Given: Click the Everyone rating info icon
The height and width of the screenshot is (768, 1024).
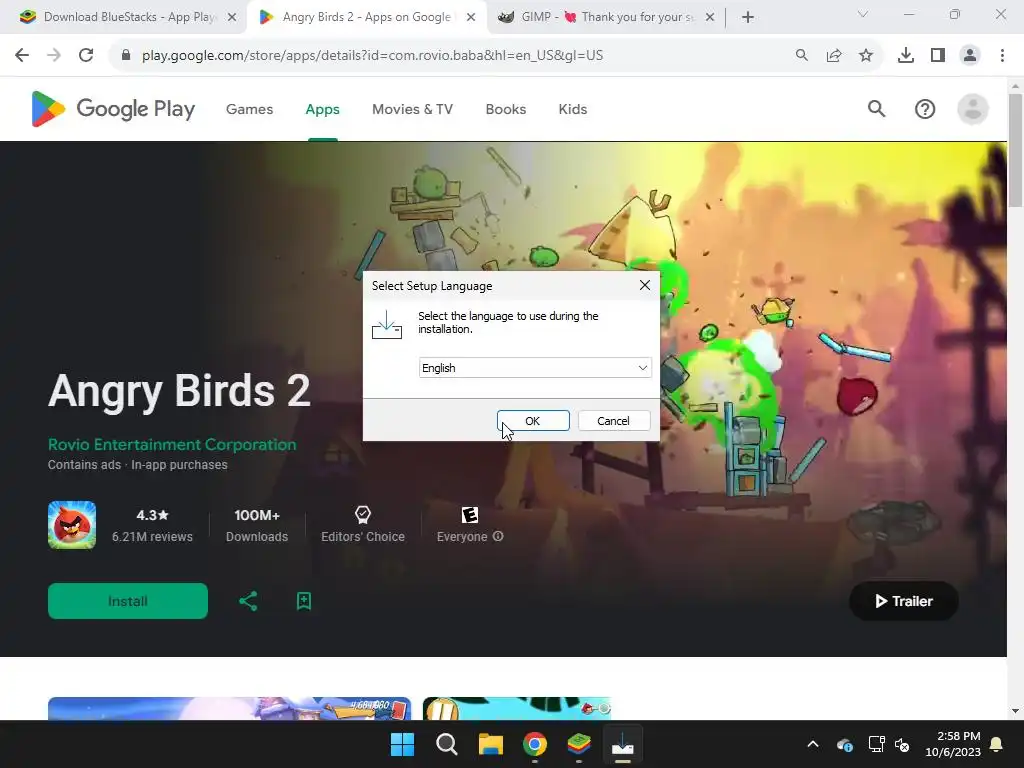Looking at the screenshot, I should click(498, 536).
